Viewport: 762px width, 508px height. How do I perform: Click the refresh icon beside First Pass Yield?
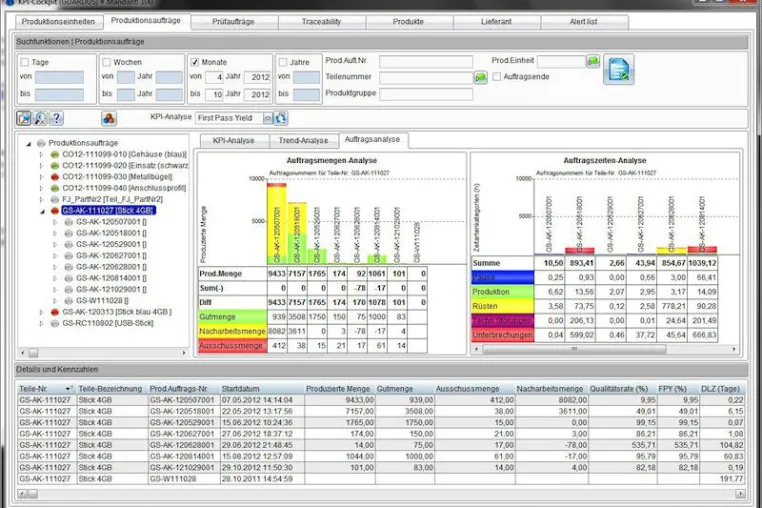(x=281, y=118)
